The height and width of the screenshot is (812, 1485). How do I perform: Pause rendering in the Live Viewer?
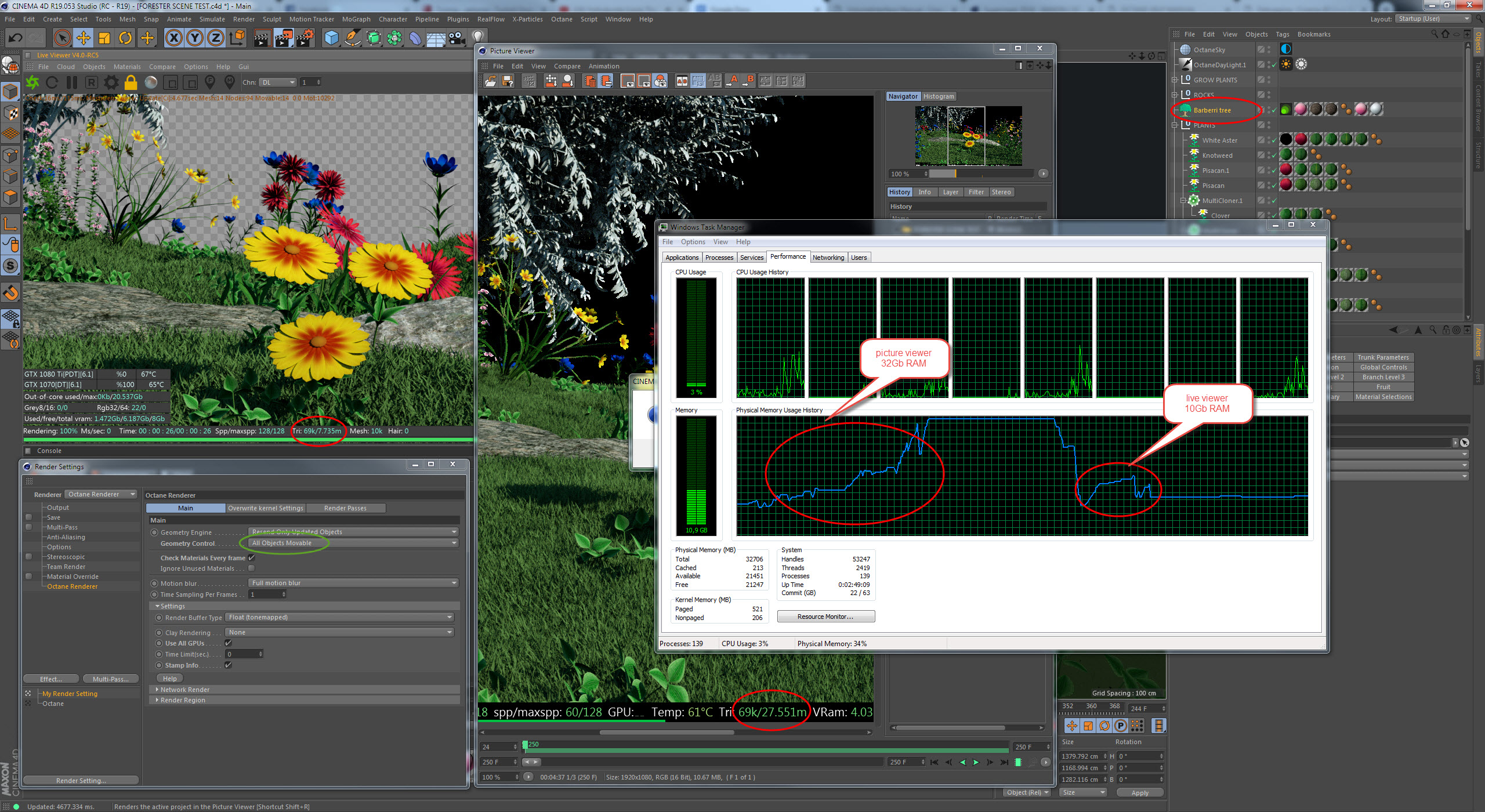[x=72, y=82]
